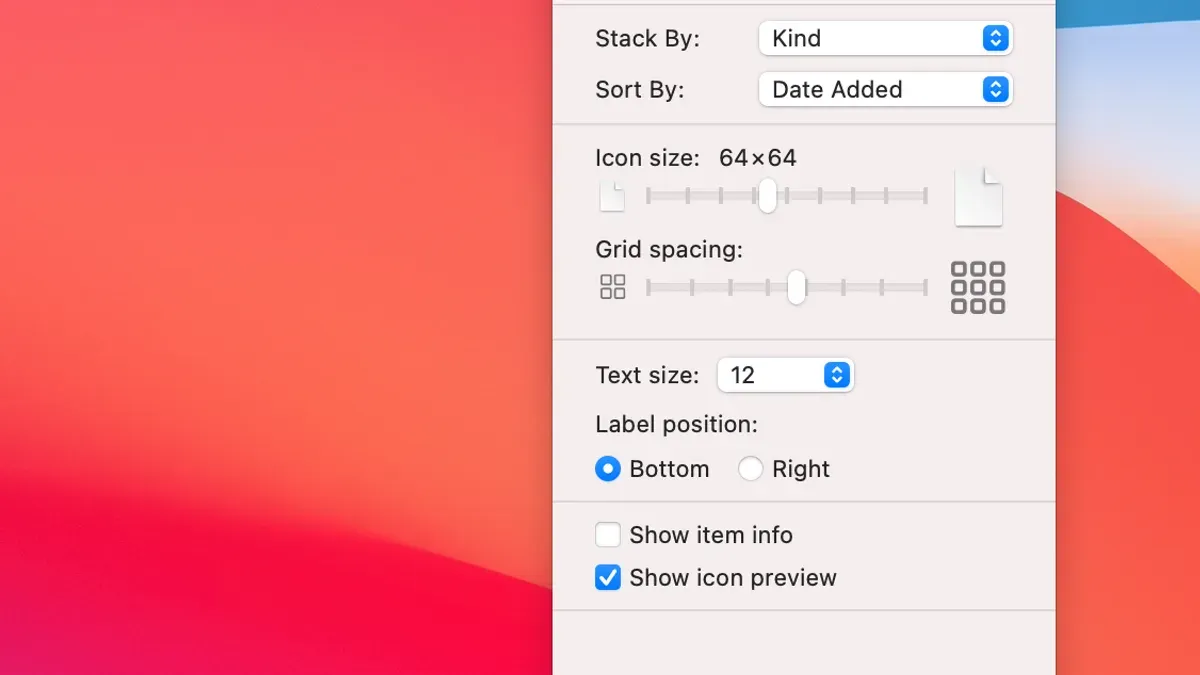Click the large grid icon for wider spacing
The image size is (1200, 675).
coord(978,288)
